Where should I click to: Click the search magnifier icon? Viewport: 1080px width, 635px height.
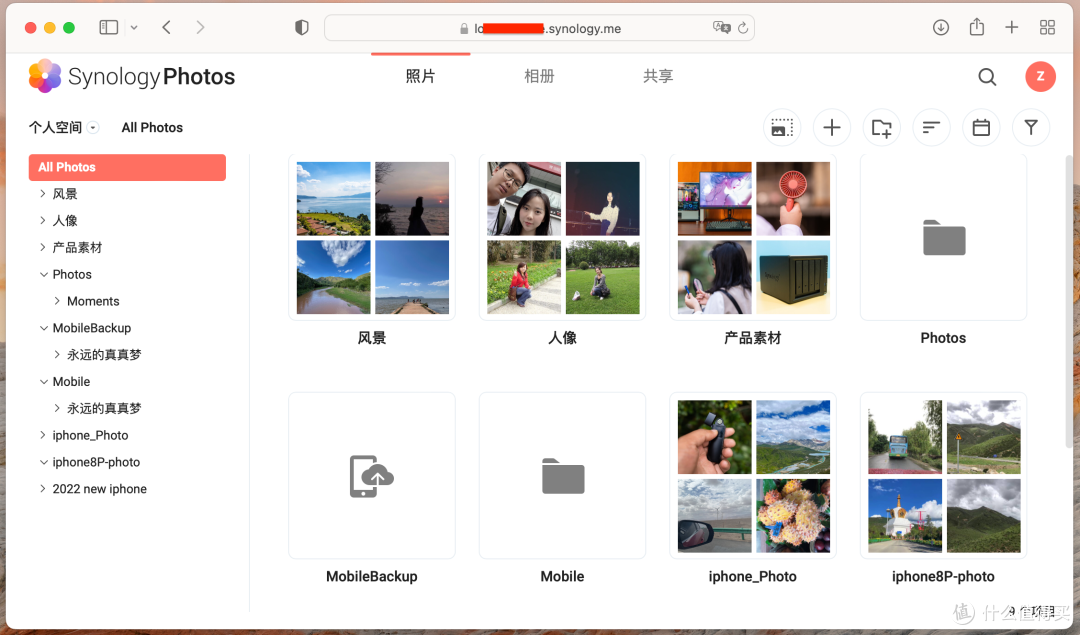(987, 77)
